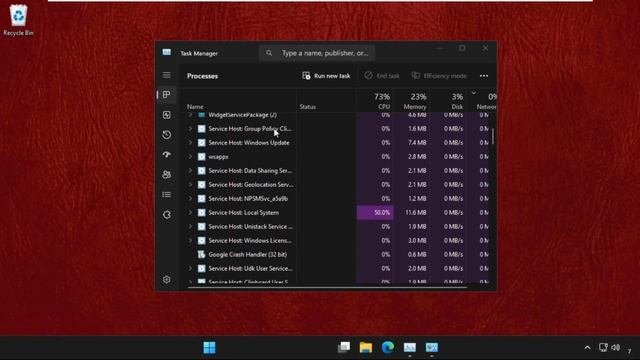
Task: Open the Details sidebar icon
Action: pyautogui.click(x=167, y=195)
